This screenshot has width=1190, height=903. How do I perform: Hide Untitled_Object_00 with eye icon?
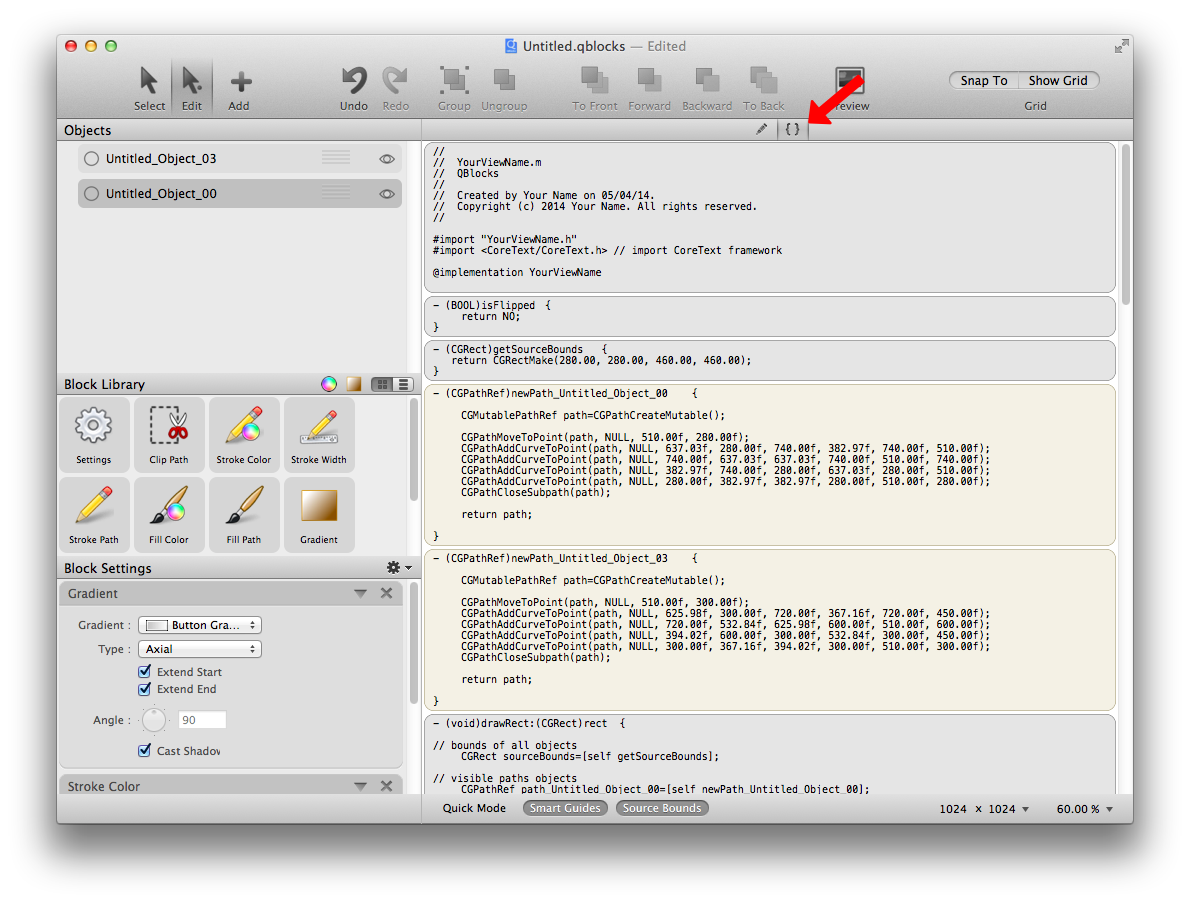(x=387, y=194)
